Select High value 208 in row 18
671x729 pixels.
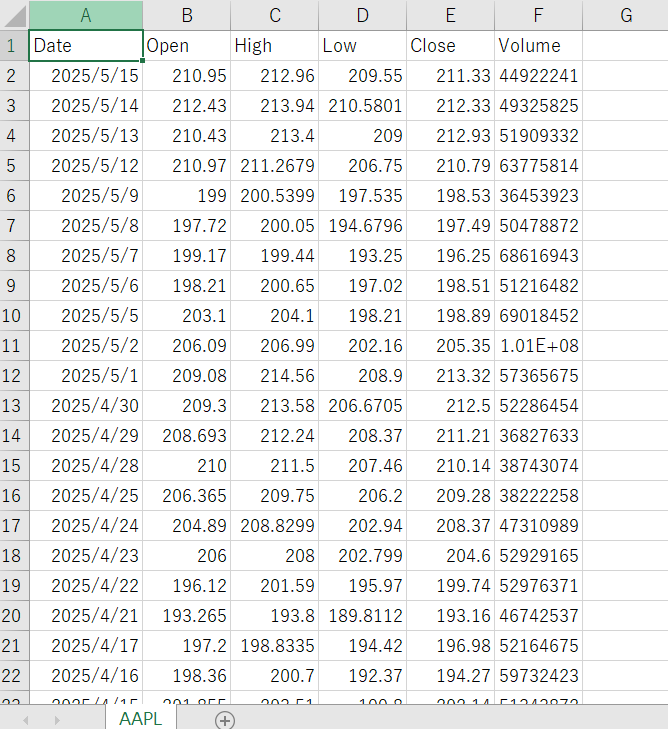(274, 556)
